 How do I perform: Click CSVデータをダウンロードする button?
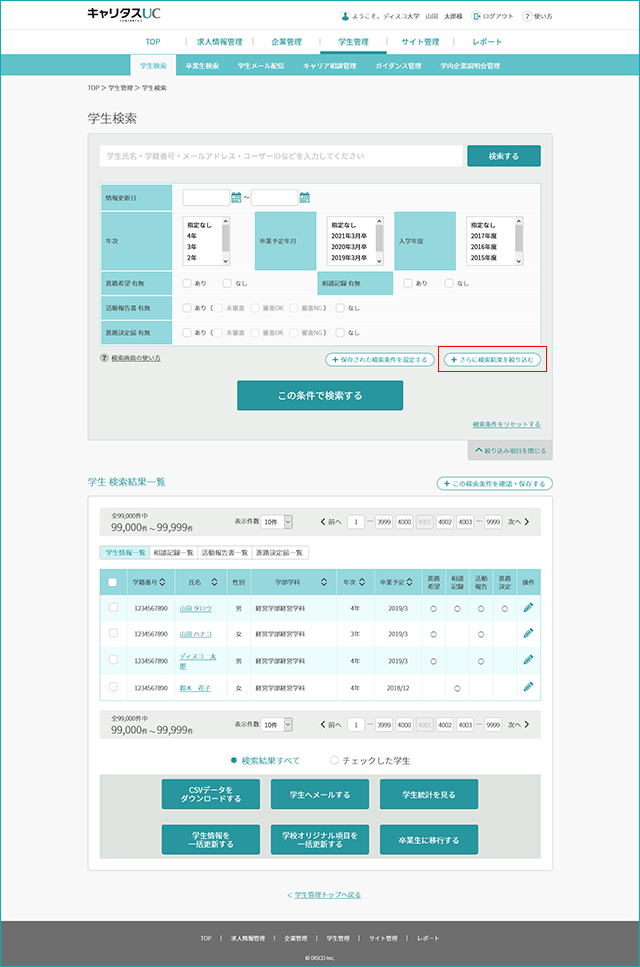click(210, 794)
